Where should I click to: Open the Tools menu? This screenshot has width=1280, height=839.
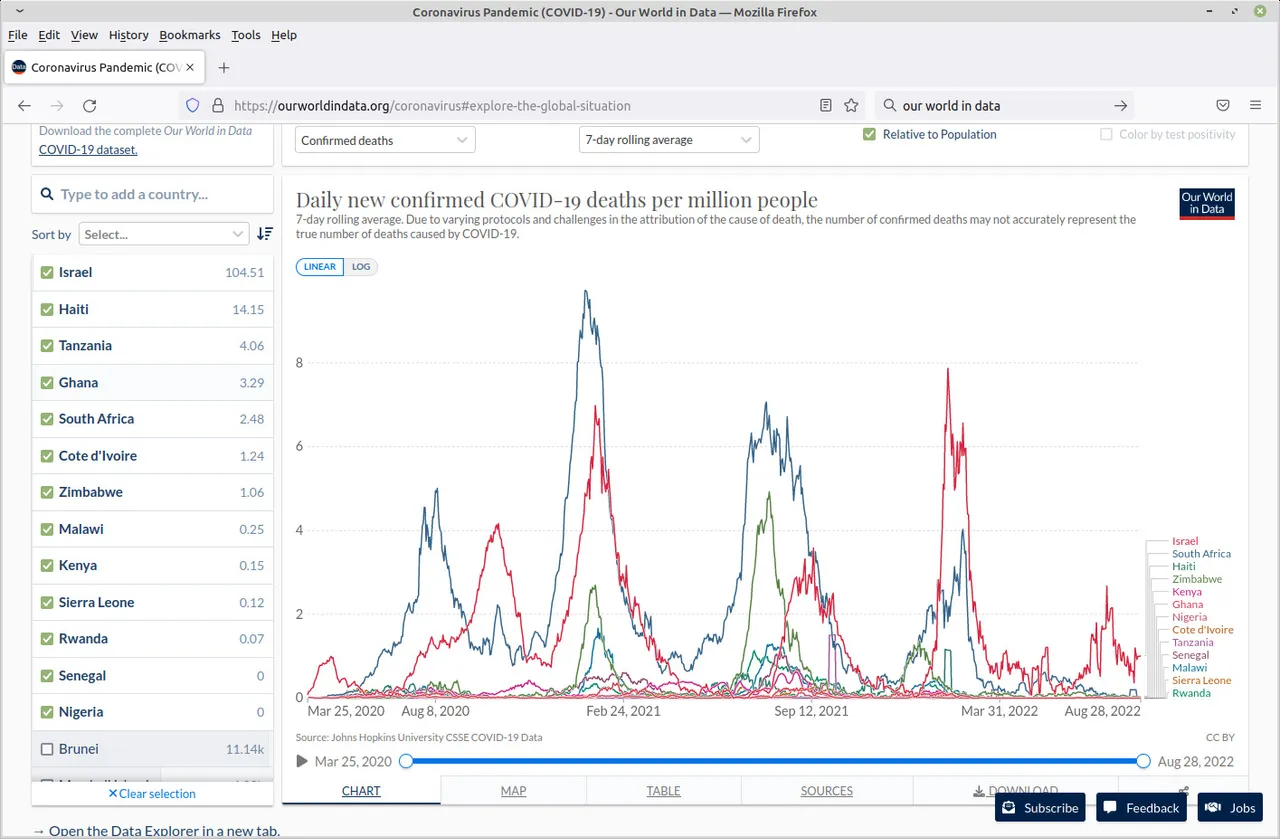[x=245, y=35]
